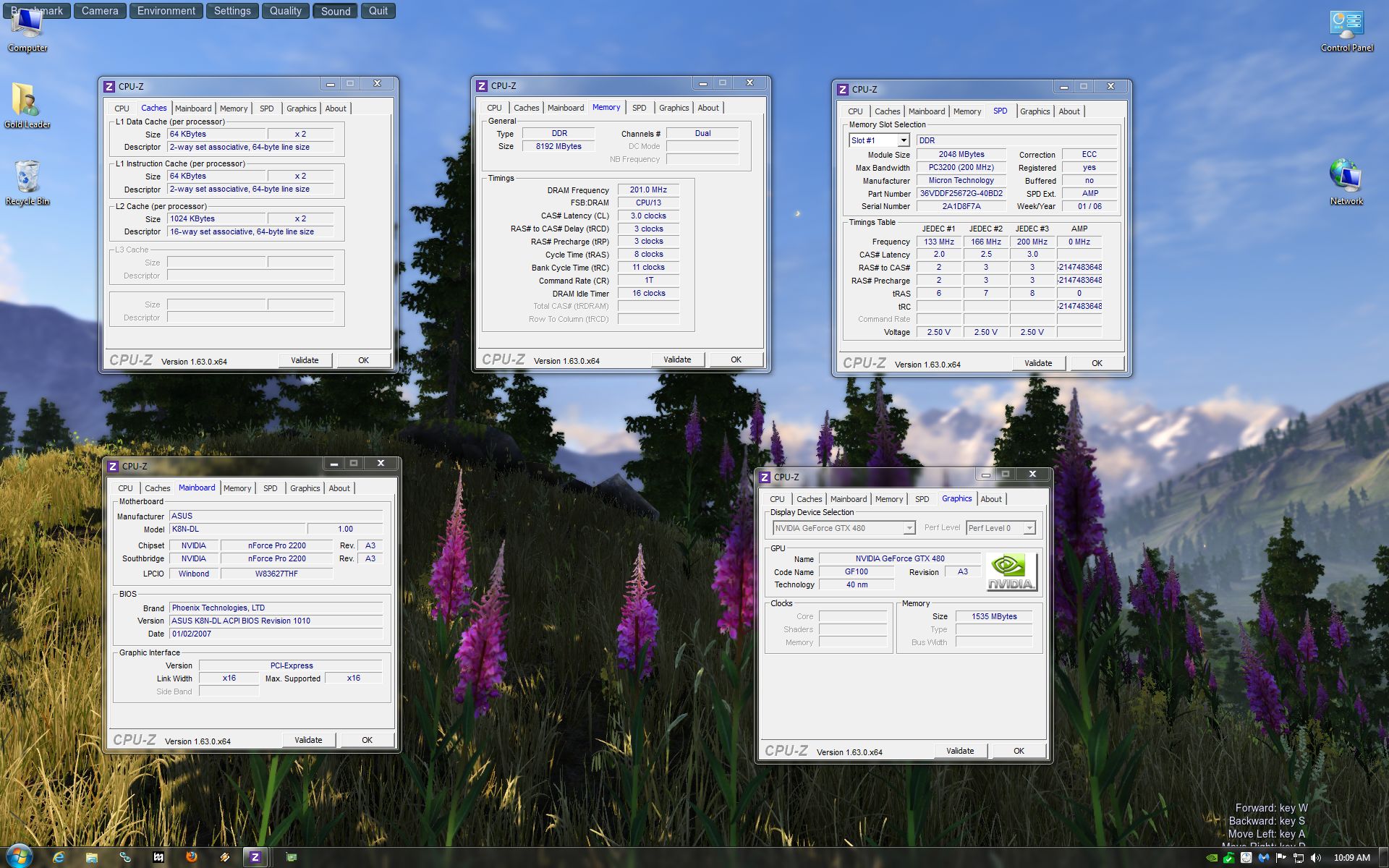Click the CPU-Z taskbar icon
Screen dimensions: 1389x868
pos(255,857)
